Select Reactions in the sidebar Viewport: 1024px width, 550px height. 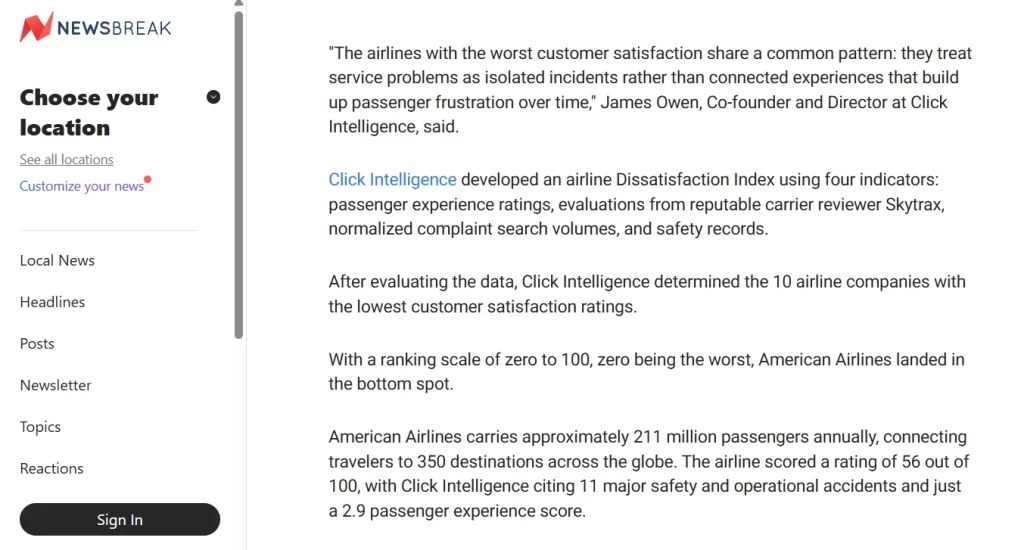click(51, 468)
